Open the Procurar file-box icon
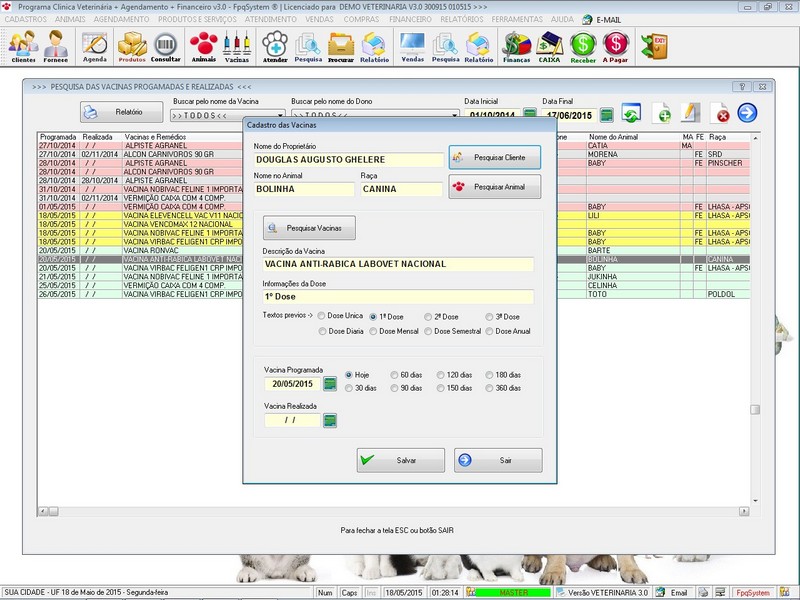800x600 pixels. [341, 46]
